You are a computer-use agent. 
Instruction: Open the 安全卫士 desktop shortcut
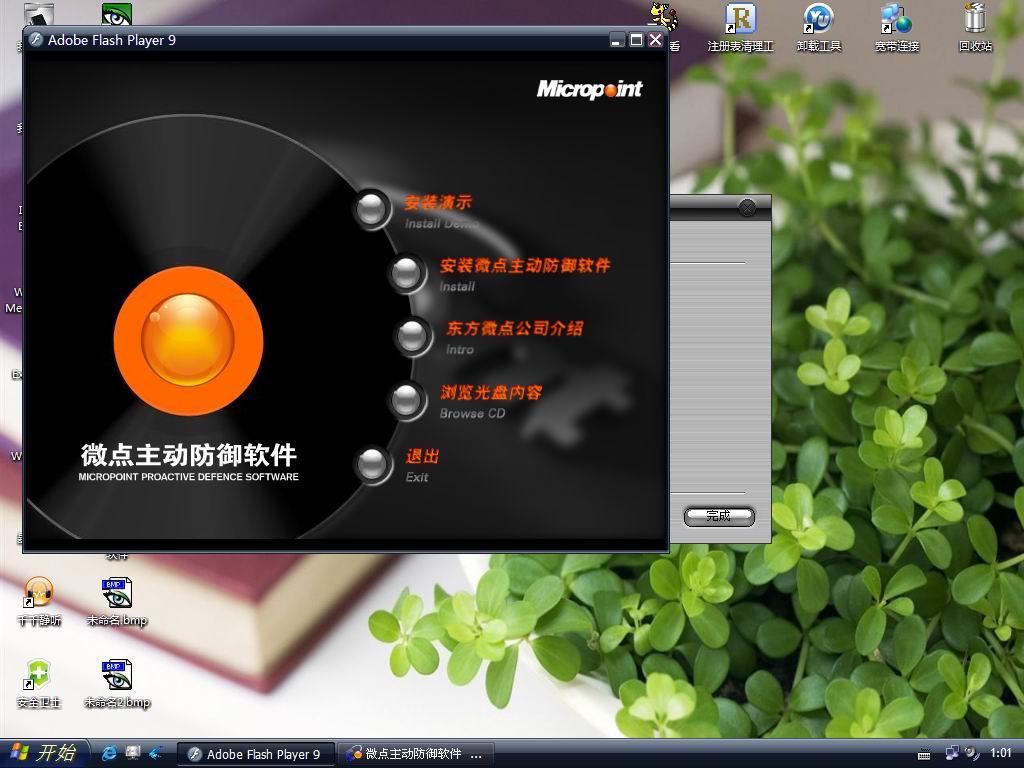coord(39,684)
